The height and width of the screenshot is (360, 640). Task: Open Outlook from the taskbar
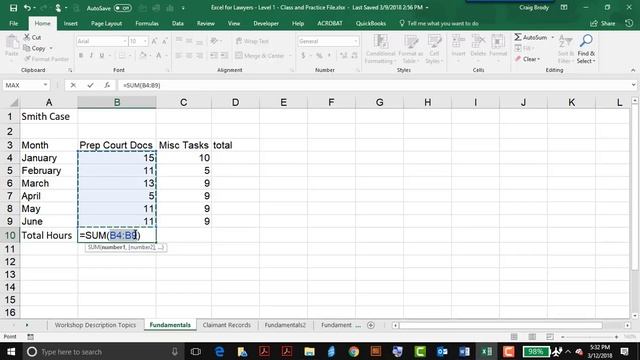(442, 351)
